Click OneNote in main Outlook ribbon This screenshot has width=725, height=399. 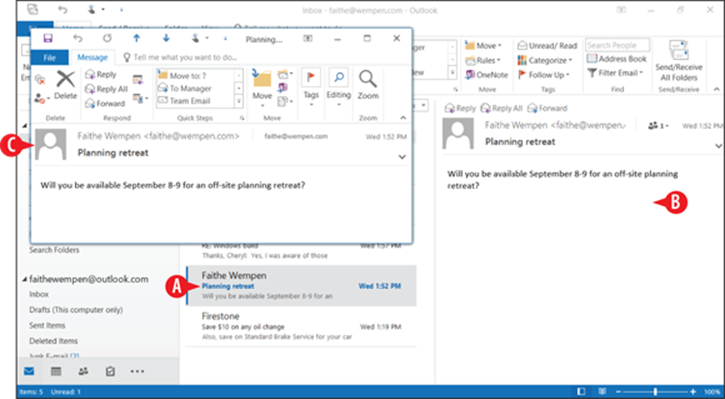coord(486,74)
